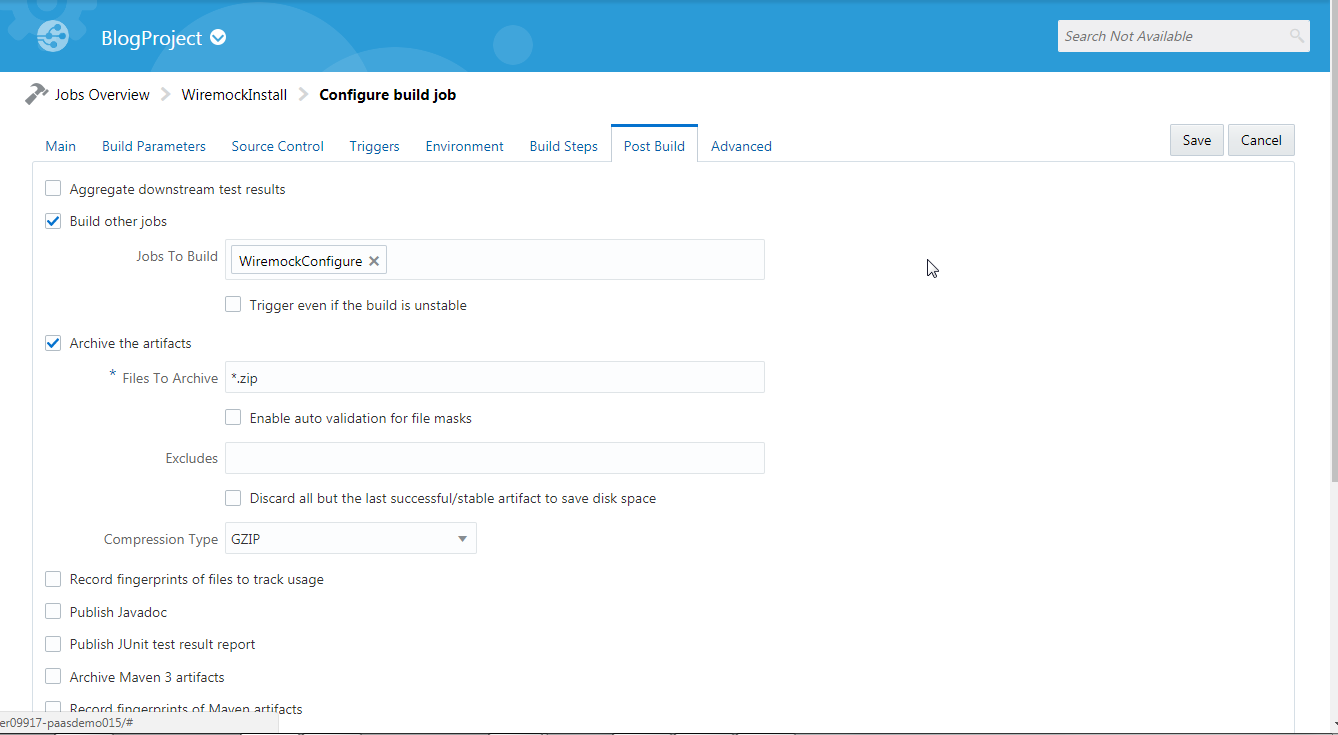
Task: Click the search magnifier icon
Action: click(1296, 36)
